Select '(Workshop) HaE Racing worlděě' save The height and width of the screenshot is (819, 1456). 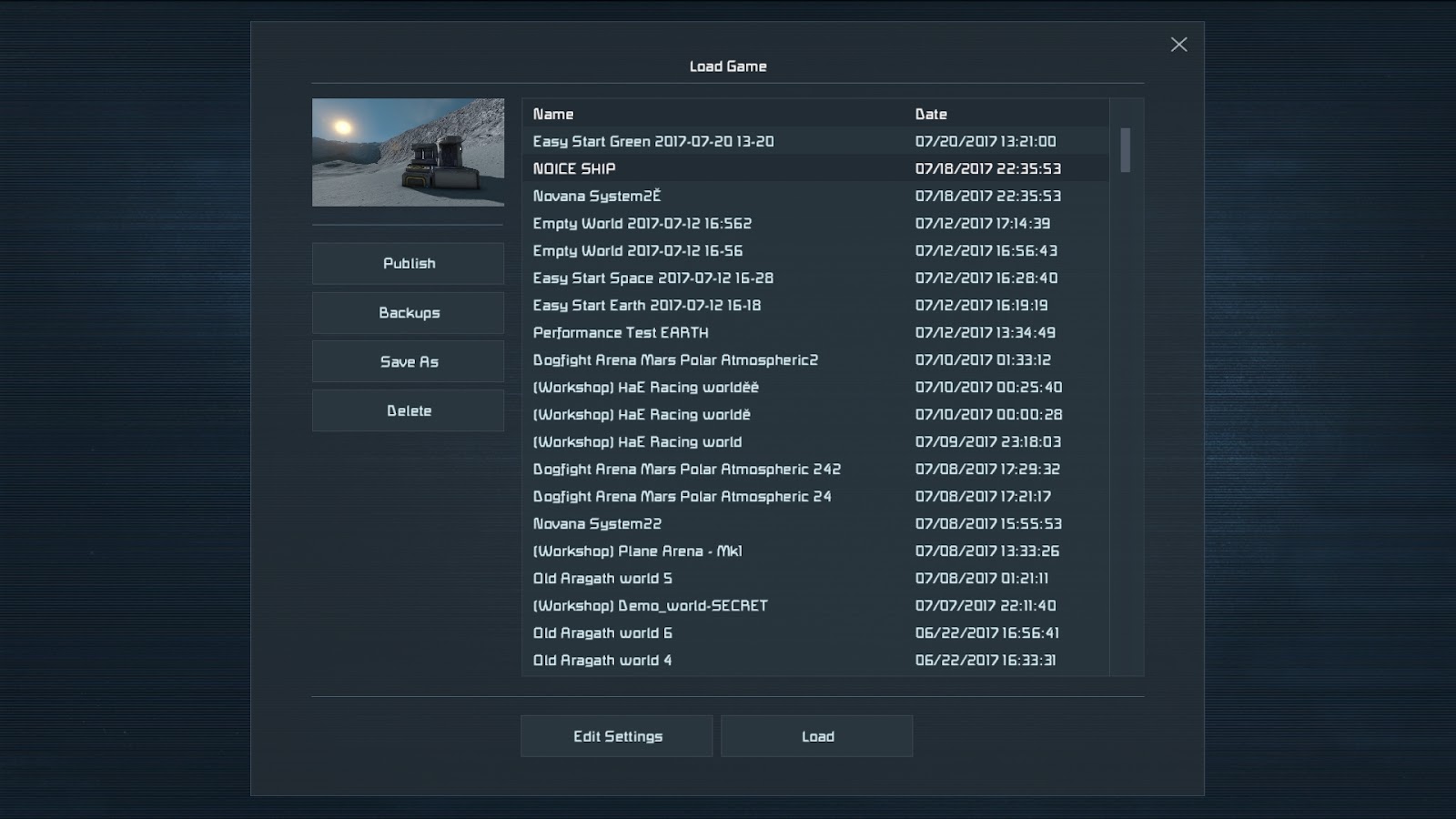pyautogui.click(x=815, y=387)
